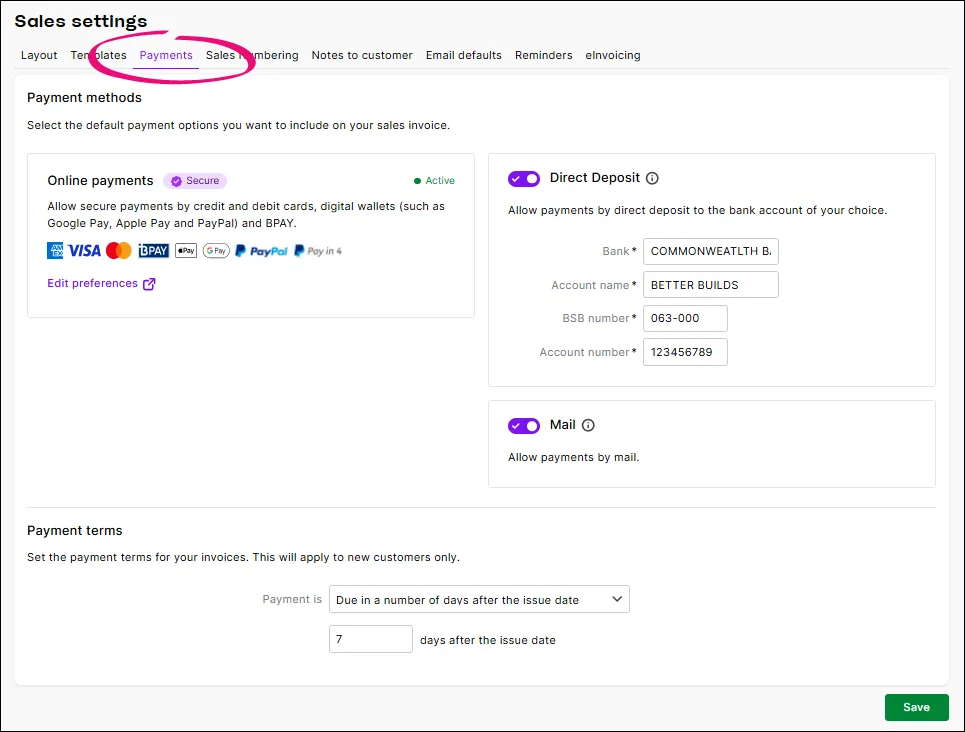This screenshot has height=732, width=965.
Task: Disable the Direct Deposit payment toggle
Action: click(523, 178)
